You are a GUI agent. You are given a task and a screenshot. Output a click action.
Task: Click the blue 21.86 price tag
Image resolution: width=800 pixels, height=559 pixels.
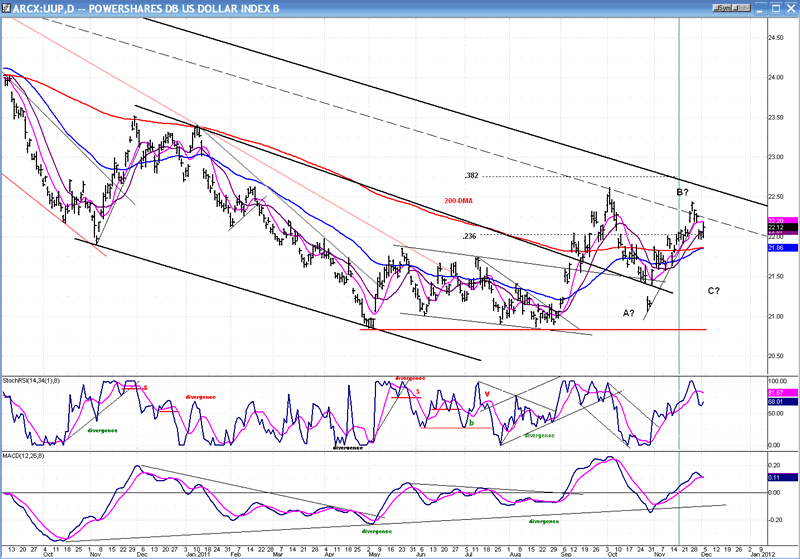774,247
